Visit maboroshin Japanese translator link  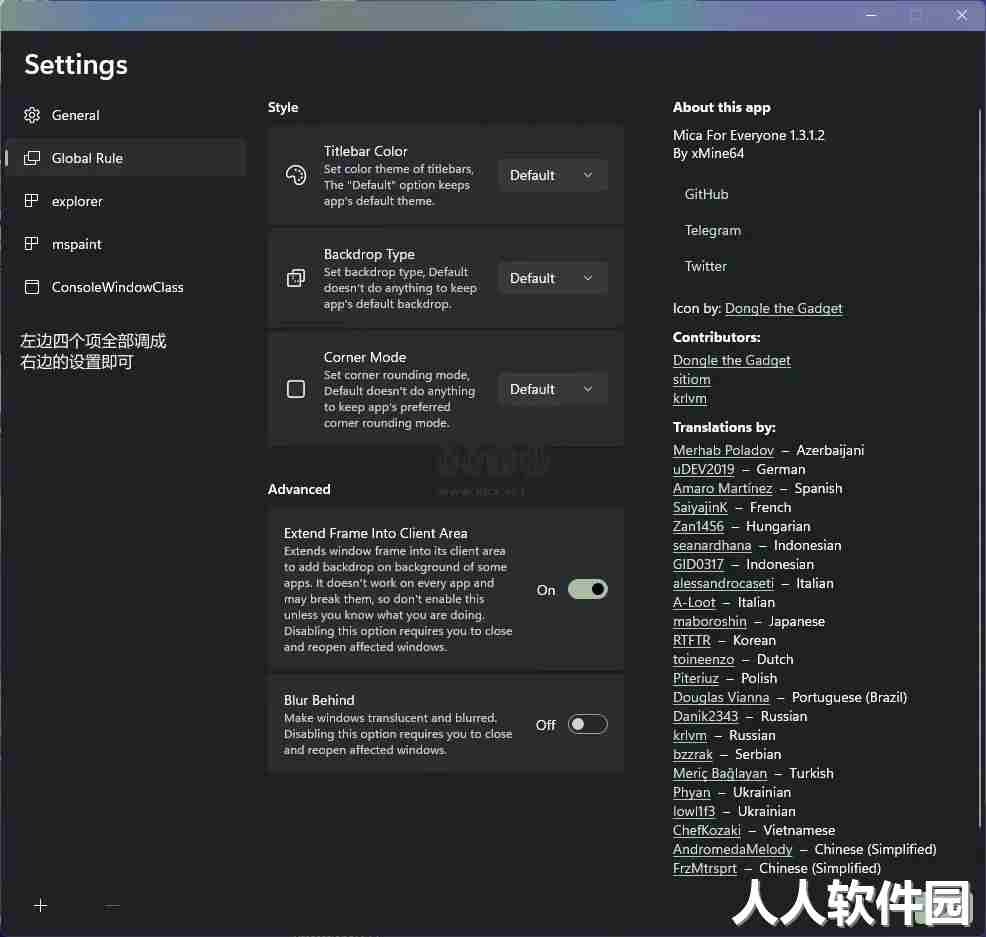click(709, 621)
